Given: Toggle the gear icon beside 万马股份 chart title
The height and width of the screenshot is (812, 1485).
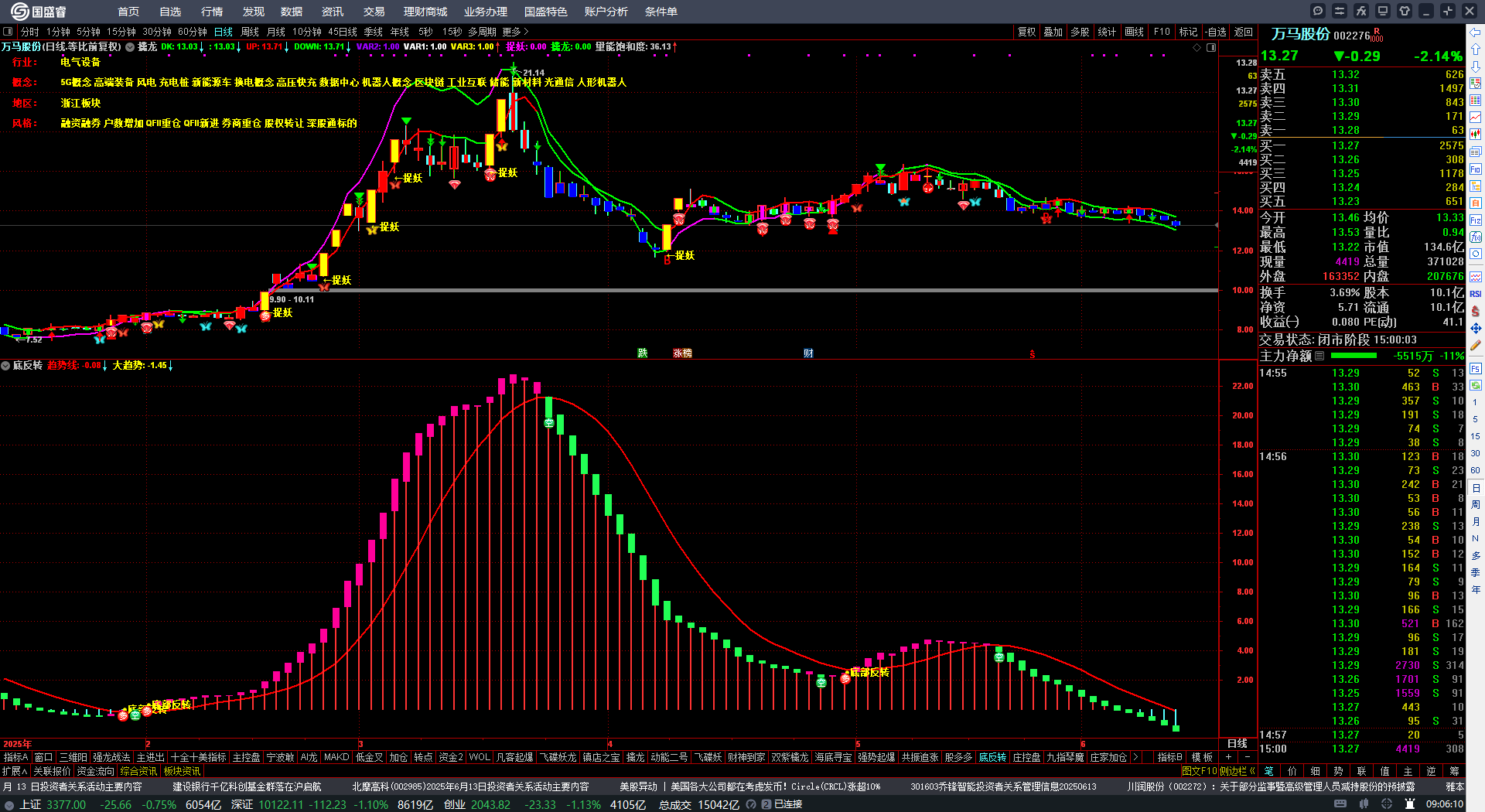Looking at the screenshot, I should [x=130, y=46].
